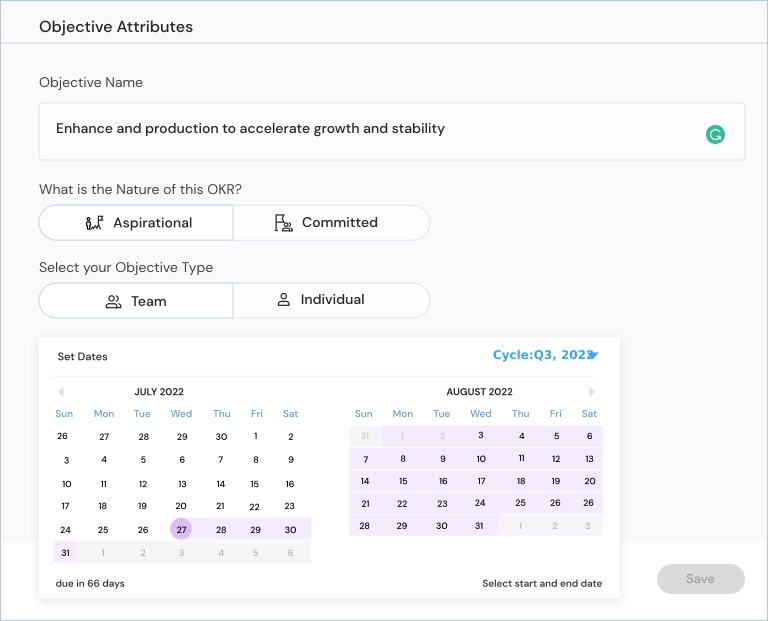Select the Committed OKR nature option
The width and height of the screenshot is (768, 621).
click(x=332, y=223)
